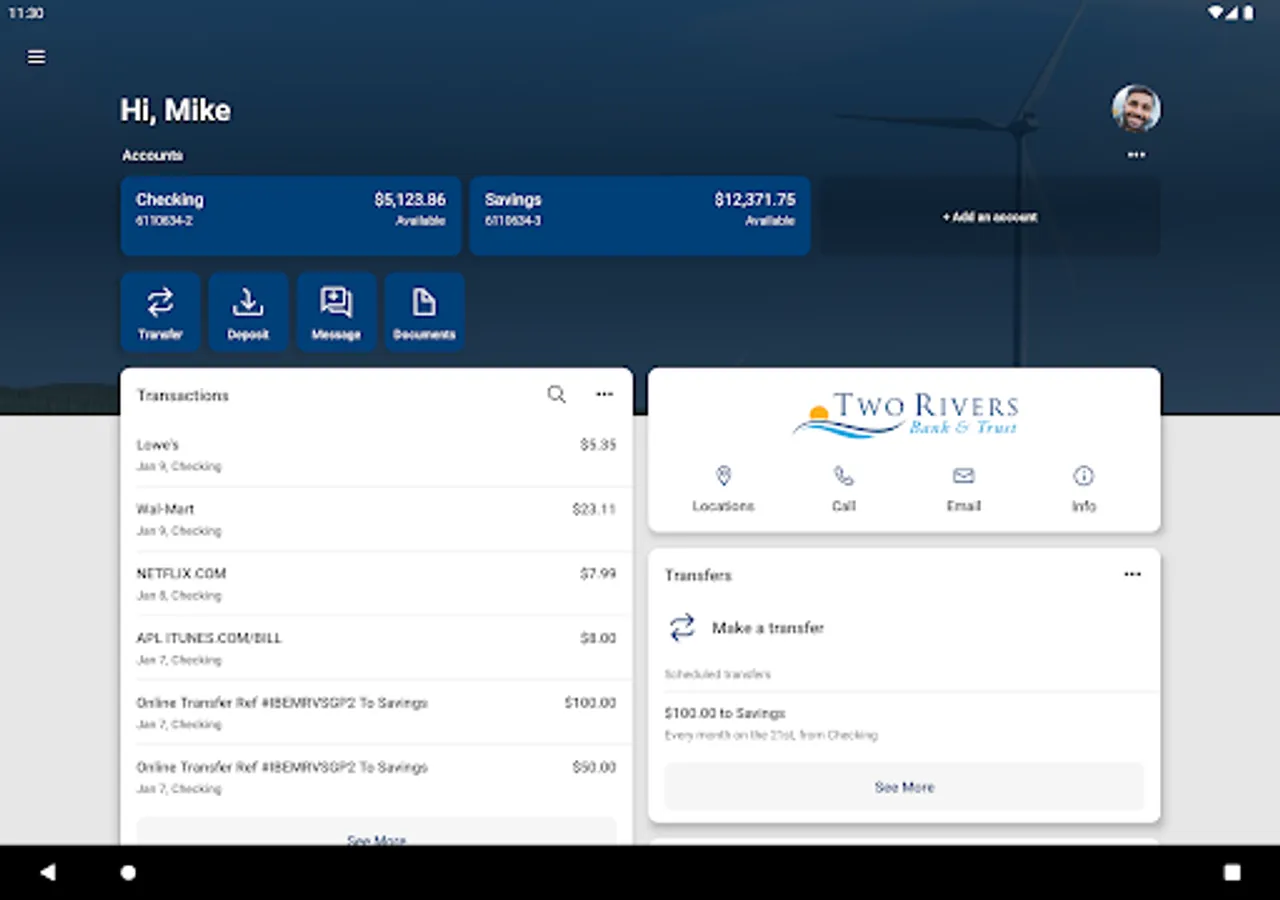Tap the Android recent apps button
Image resolution: width=1280 pixels, height=900 pixels.
(x=1232, y=872)
